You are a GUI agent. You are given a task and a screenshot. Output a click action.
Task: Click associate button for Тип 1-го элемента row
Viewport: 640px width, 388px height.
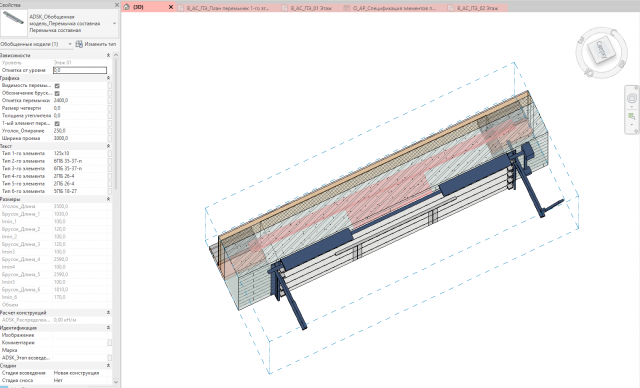point(109,153)
